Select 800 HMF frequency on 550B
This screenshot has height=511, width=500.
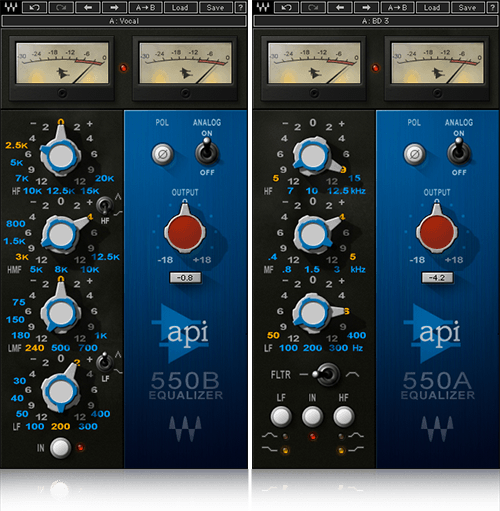pyautogui.click(x=16, y=224)
